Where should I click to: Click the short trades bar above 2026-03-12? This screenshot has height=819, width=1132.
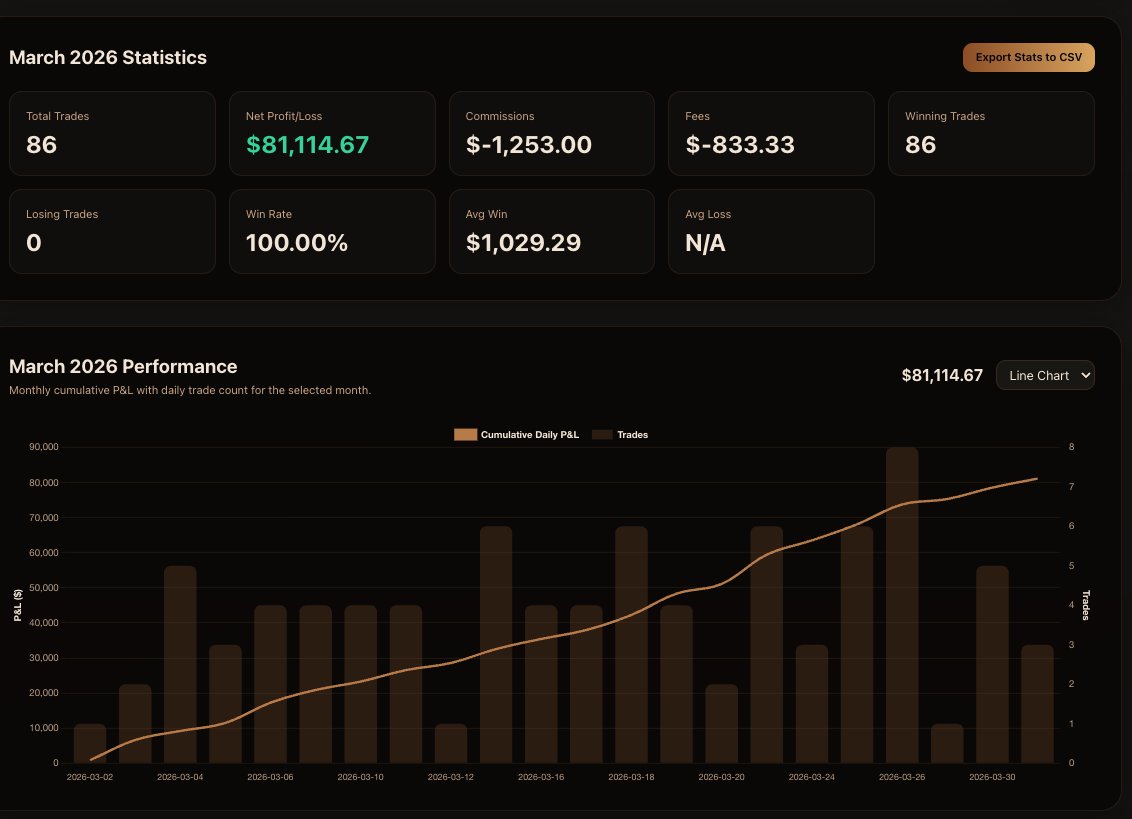[450, 743]
